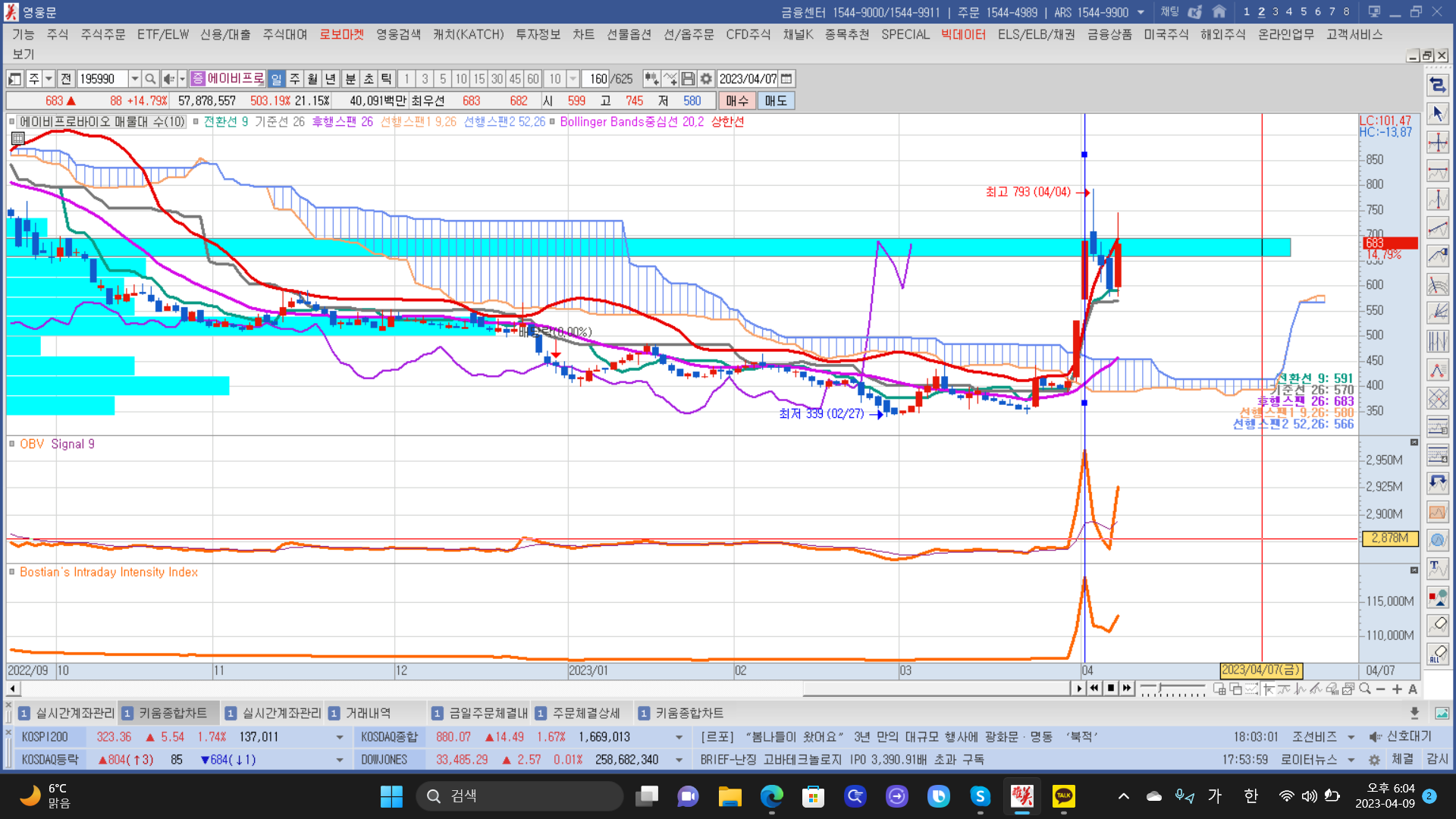Open the date calendar picker icon
1456x819 pixels.
pyautogui.click(x=786, y=79)
